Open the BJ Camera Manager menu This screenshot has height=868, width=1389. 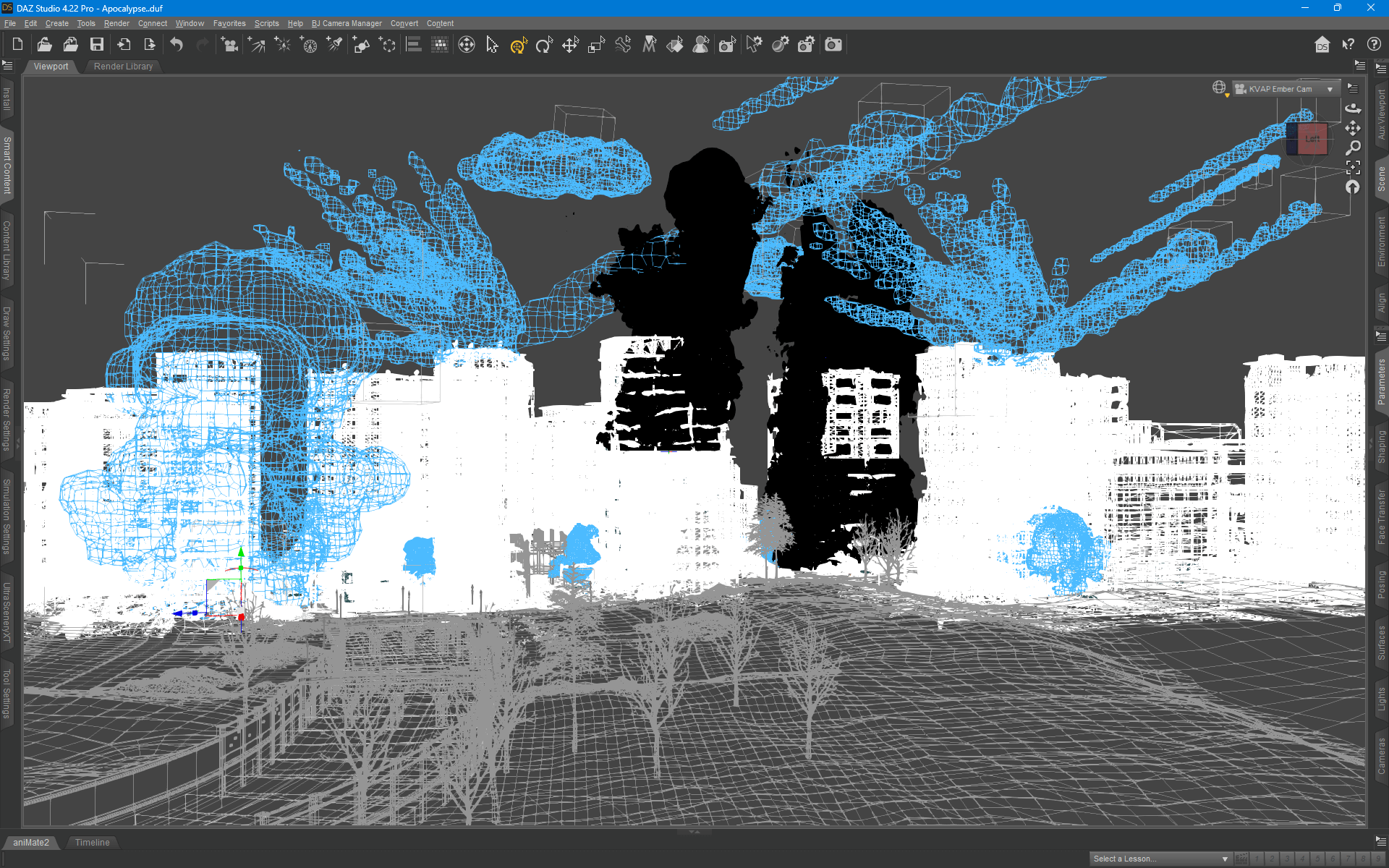[x=347, y=23]
